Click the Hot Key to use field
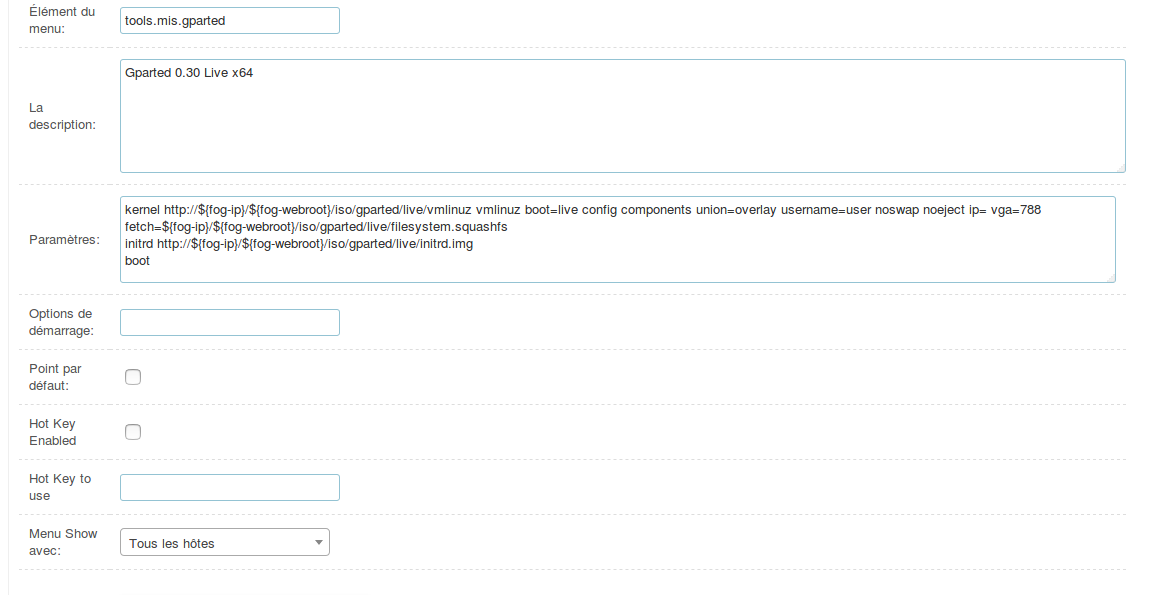 coord(230,488)
